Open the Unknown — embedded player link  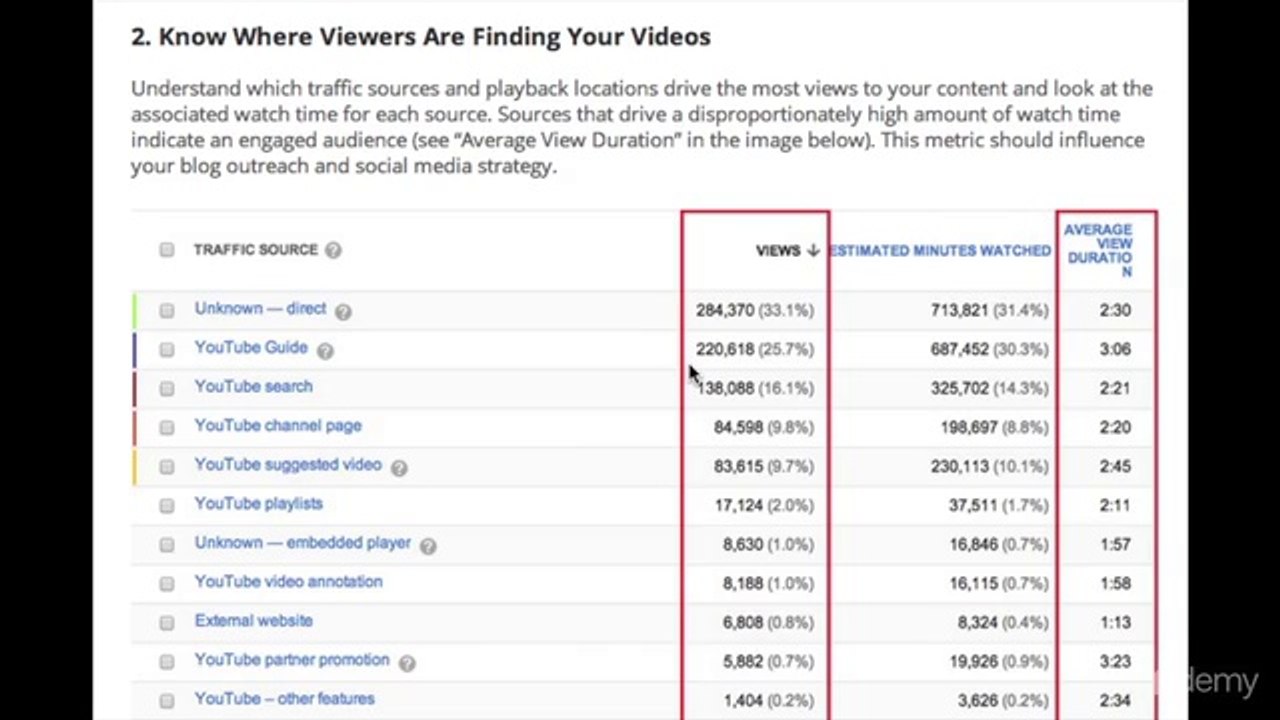(x=302, y=543)
